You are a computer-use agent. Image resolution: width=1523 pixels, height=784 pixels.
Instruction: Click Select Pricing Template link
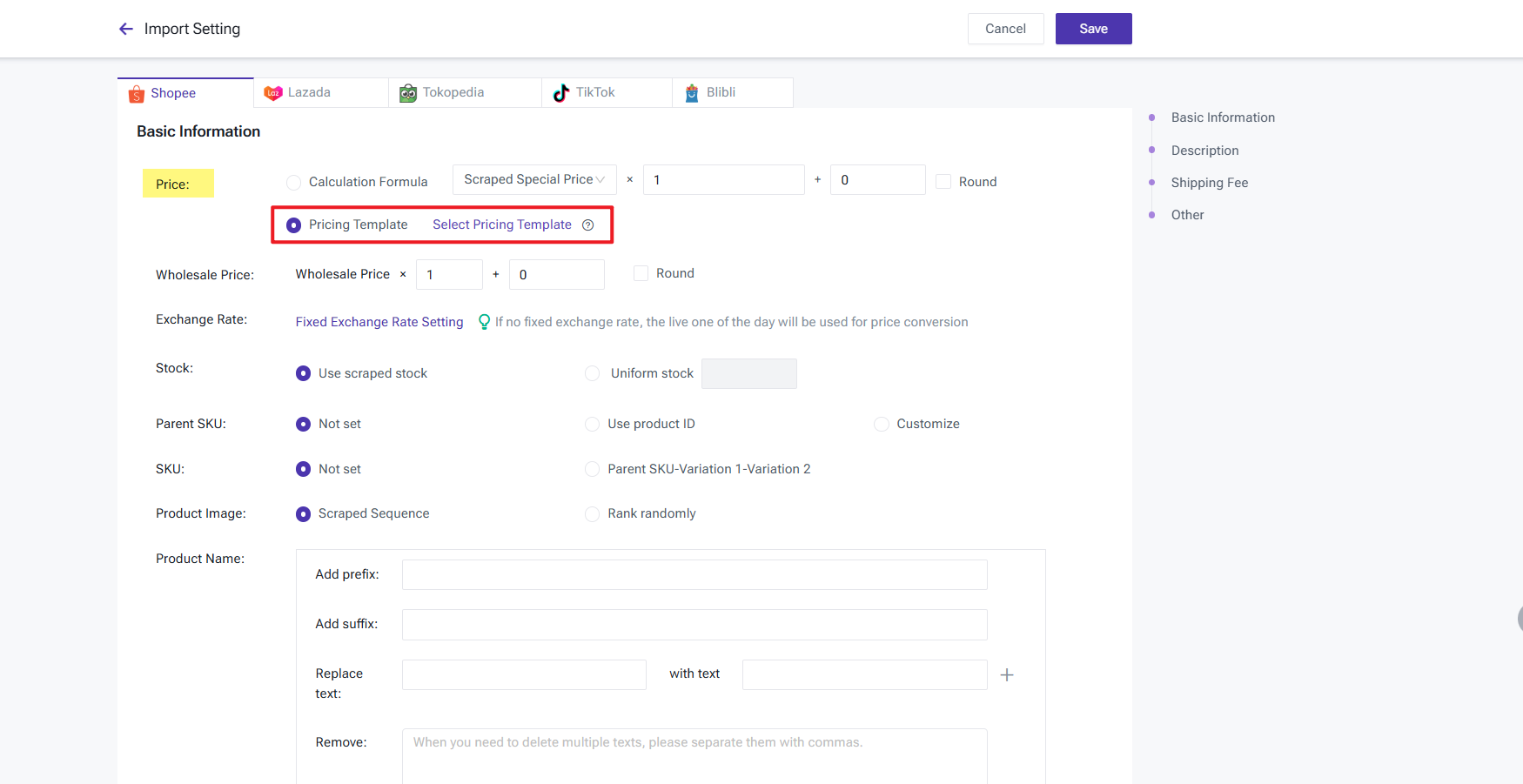point(502,225)
